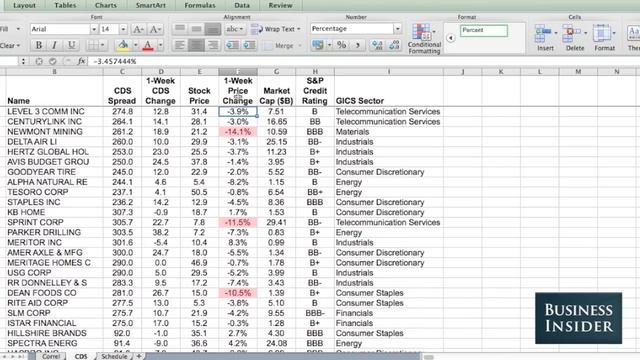Click formula bar value -3.457444%
640x360 pixels.
[115, 61]
